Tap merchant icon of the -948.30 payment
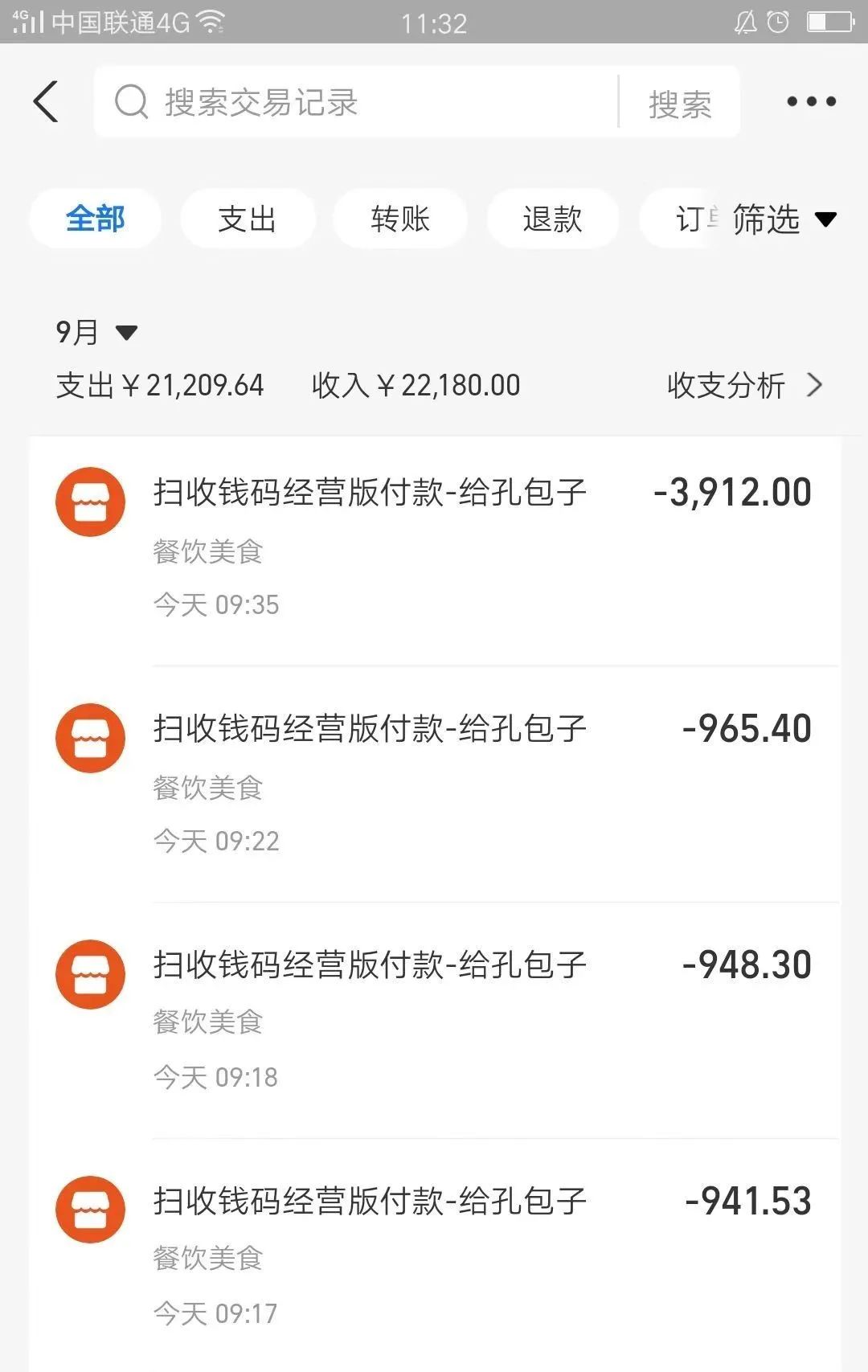 point(90,974)
